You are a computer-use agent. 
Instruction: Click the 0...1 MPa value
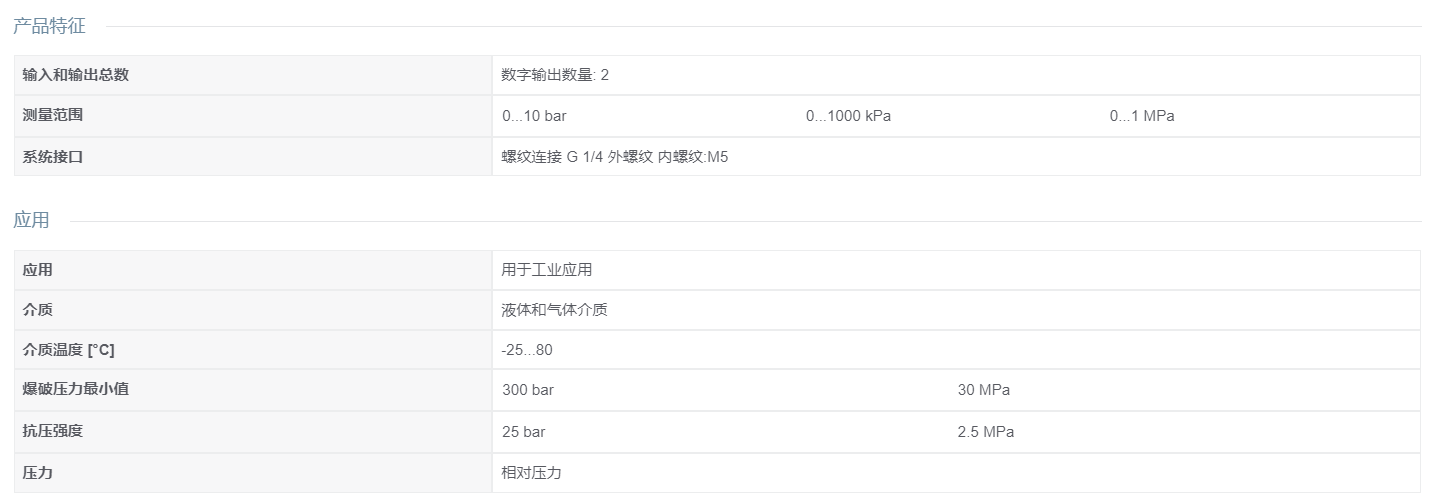(x=1142, y=116)
